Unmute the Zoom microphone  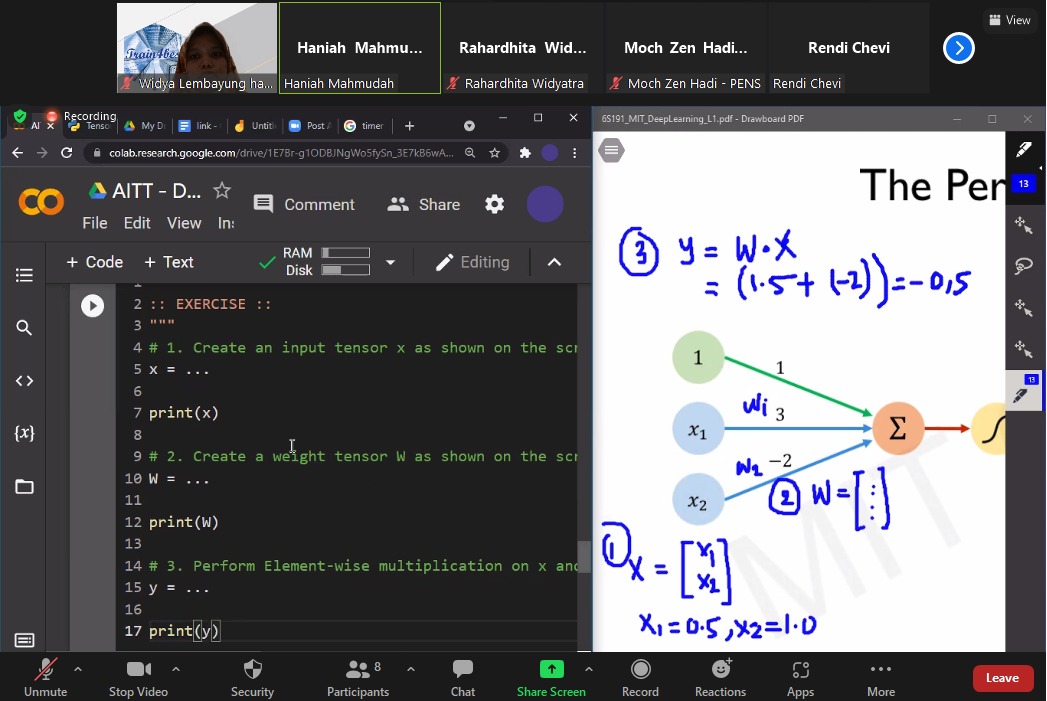point(45,678)
